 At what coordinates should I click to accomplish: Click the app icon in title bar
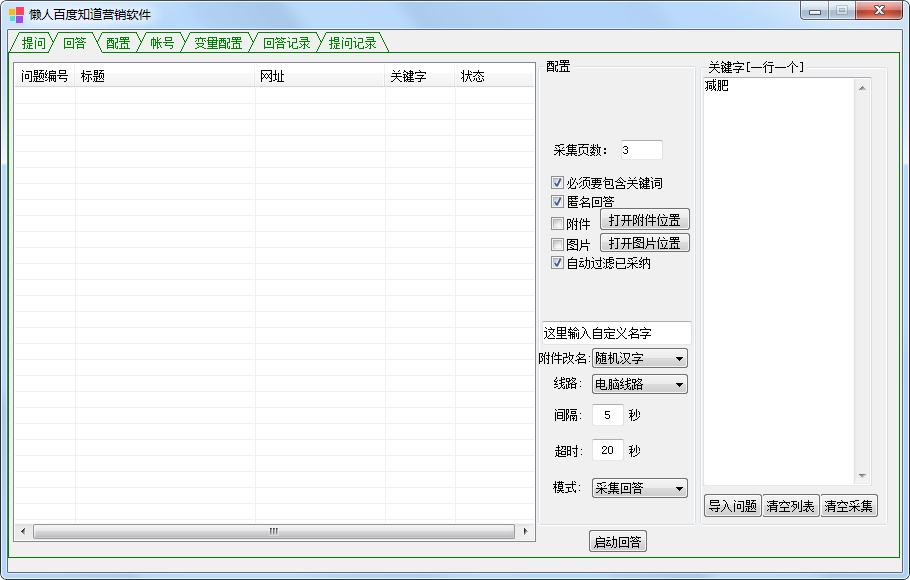17,14
